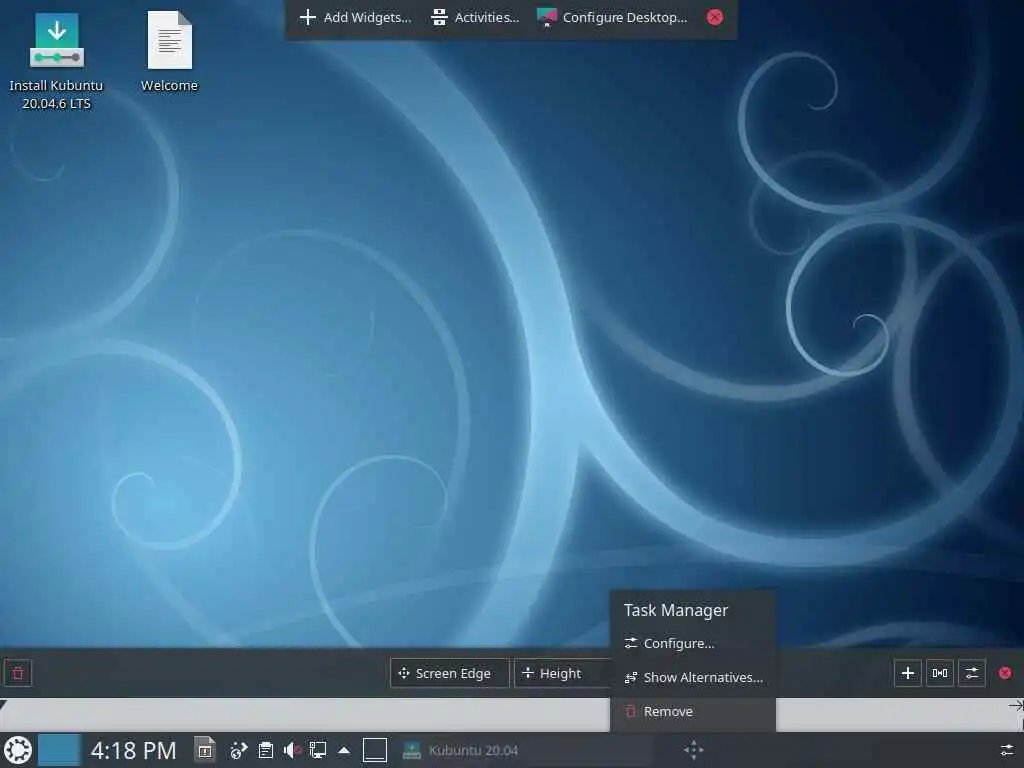The image size is (1024, 768).
Task: Open the Welcome document icon
Action: (169, 52)
